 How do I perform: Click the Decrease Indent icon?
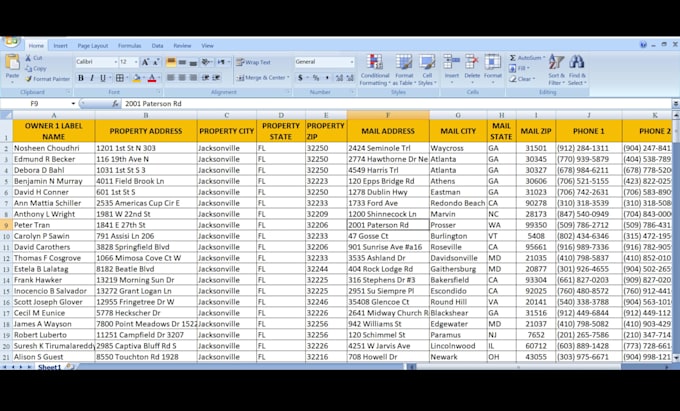(x=205, y=78)
